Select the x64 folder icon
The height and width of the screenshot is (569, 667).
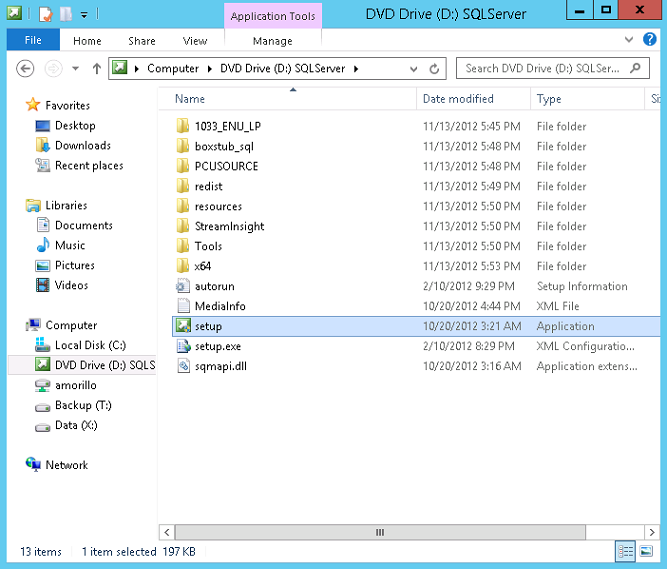pyautogui.click(x=182, y=266)
